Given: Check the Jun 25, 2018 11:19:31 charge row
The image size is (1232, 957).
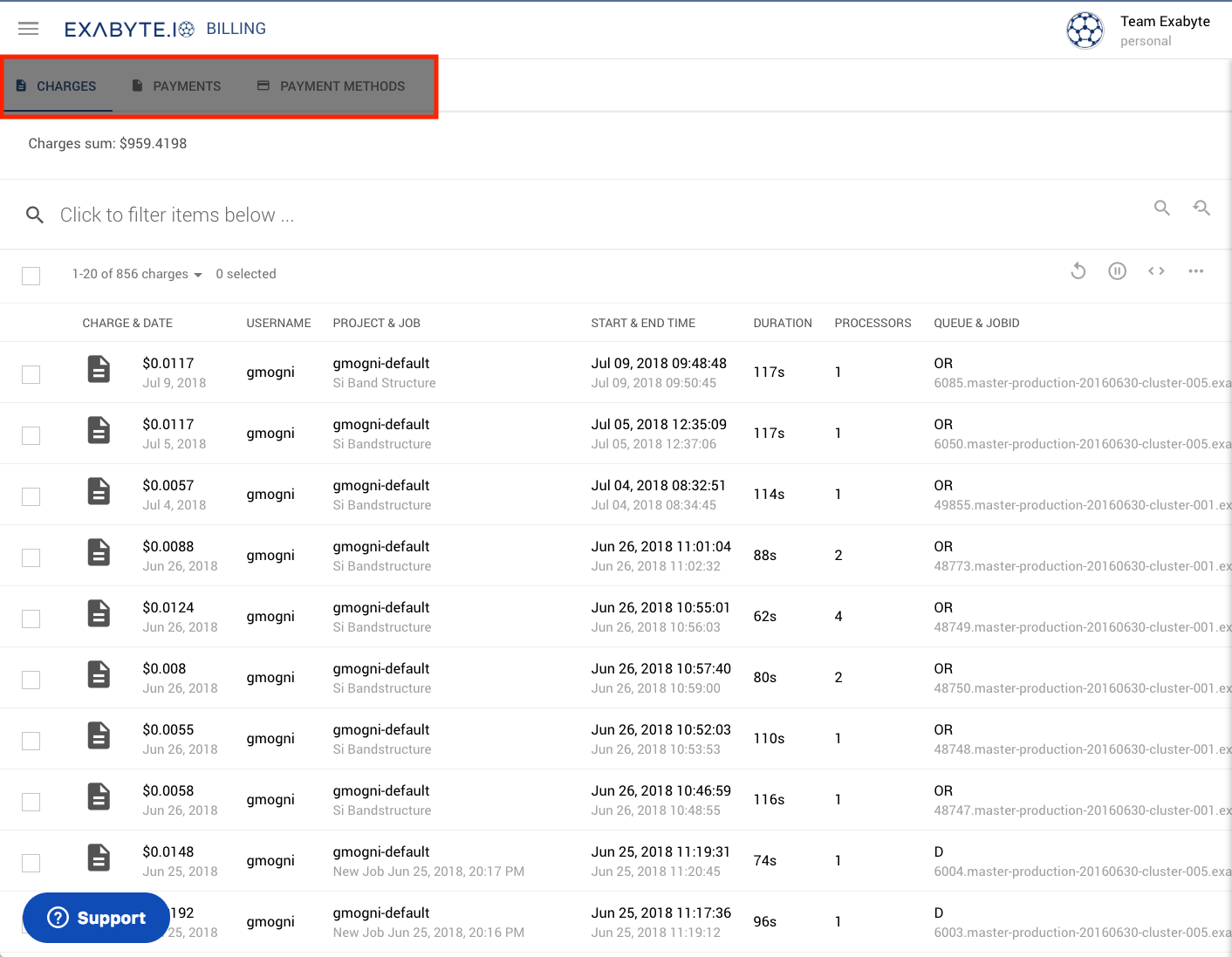Looking at the screenshot, I should coord(31,863).
